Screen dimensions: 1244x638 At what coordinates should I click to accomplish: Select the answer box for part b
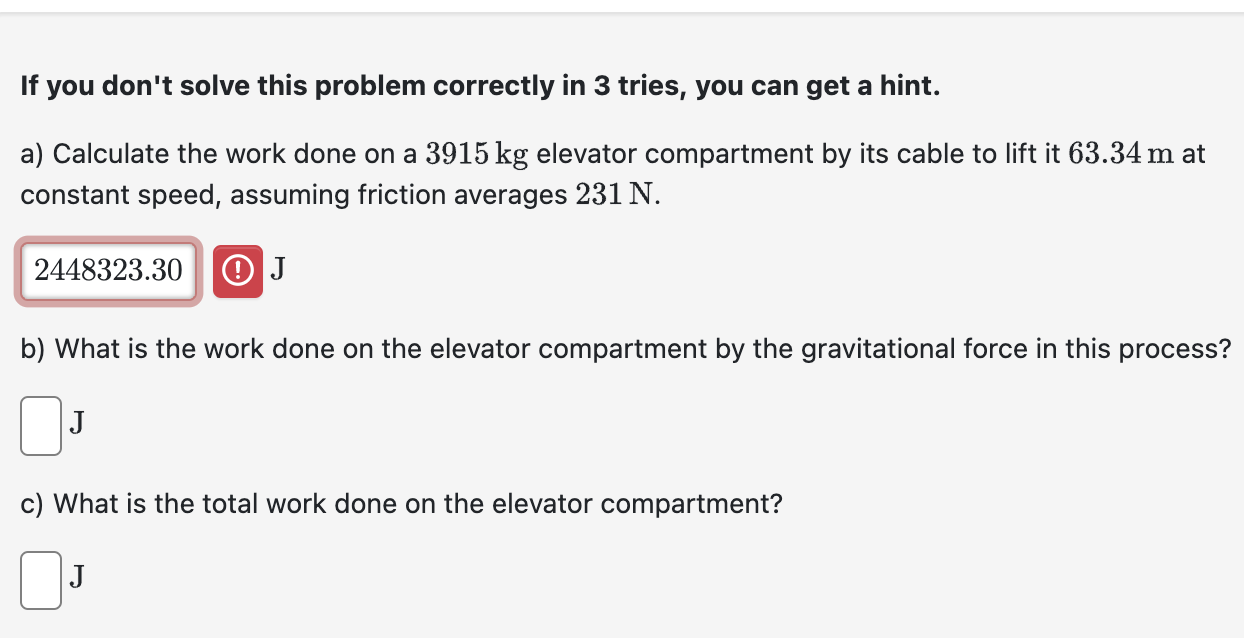(x=40, y=425)
